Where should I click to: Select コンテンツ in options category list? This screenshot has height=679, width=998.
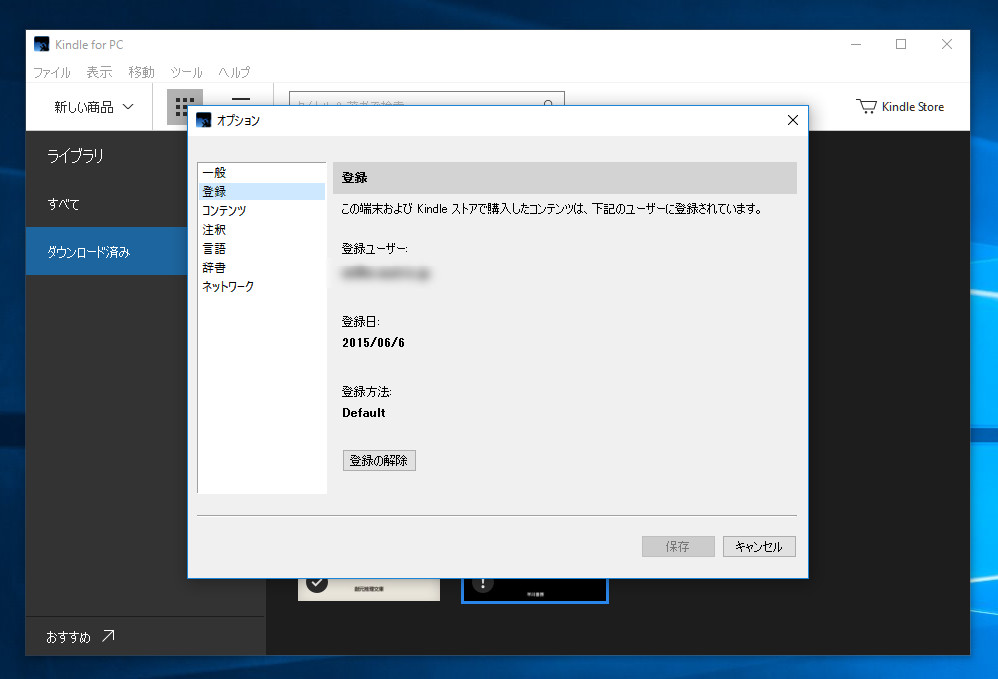224,211
